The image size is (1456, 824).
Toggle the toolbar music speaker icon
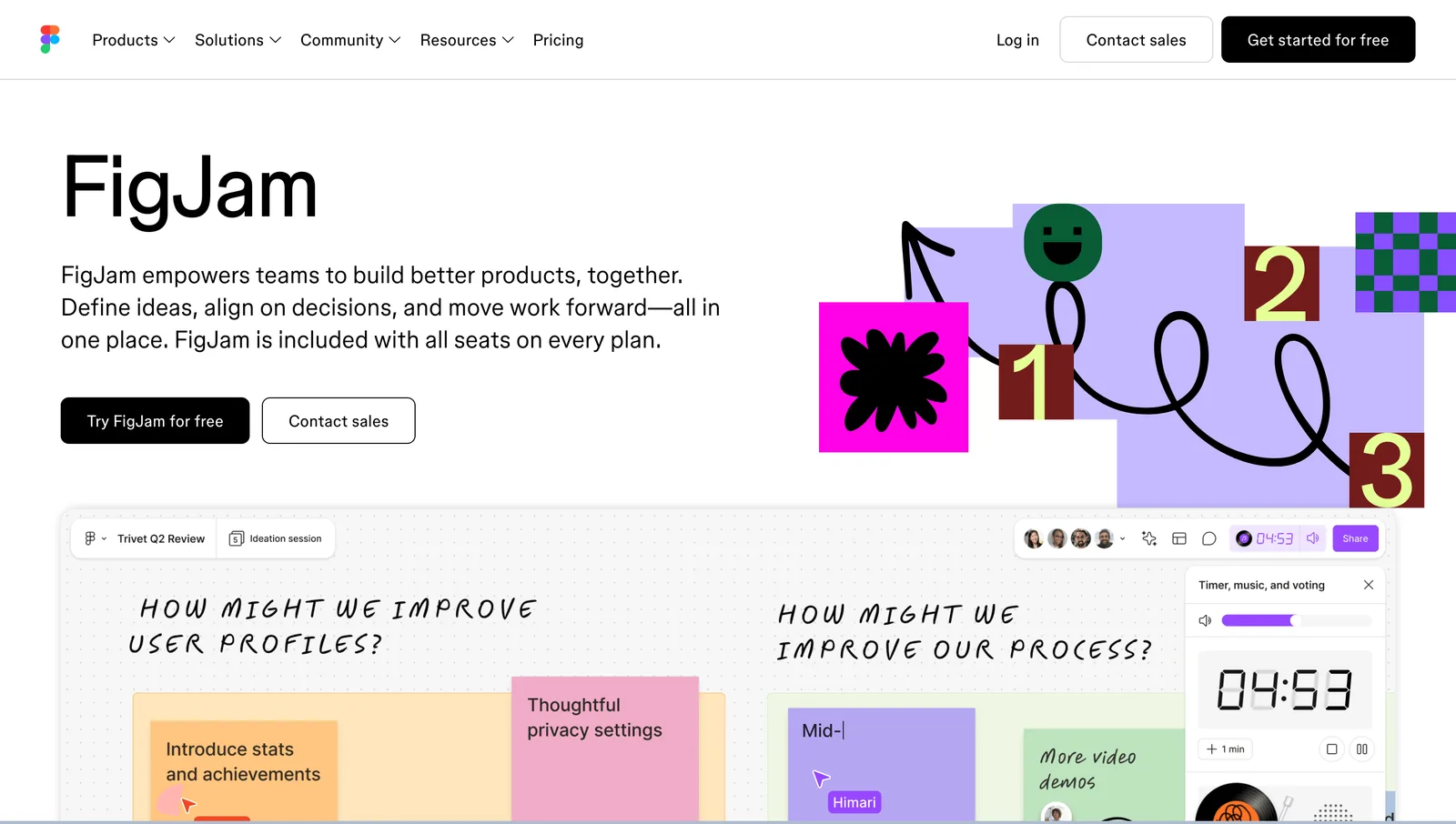coord(1312,538)
